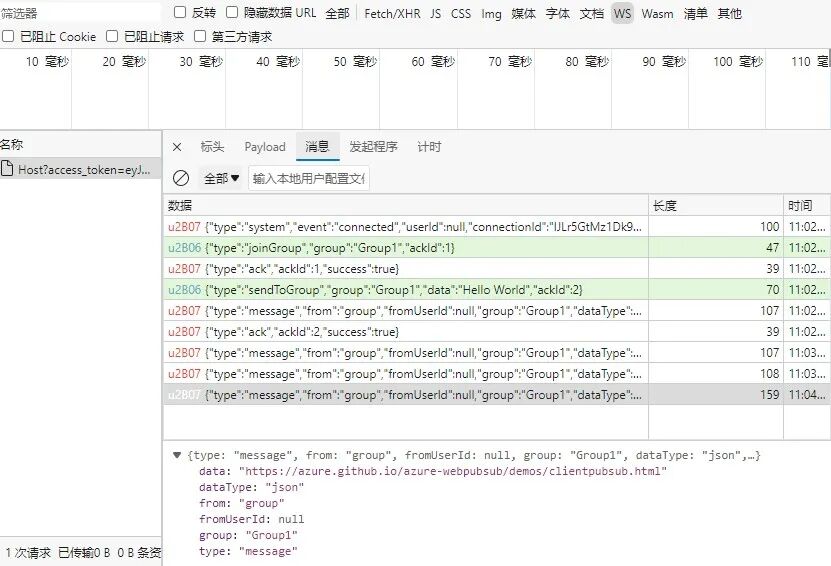Close the request details panel
Image resolution: width=831 pixels, height=566 pixels.
pos(177,147)
